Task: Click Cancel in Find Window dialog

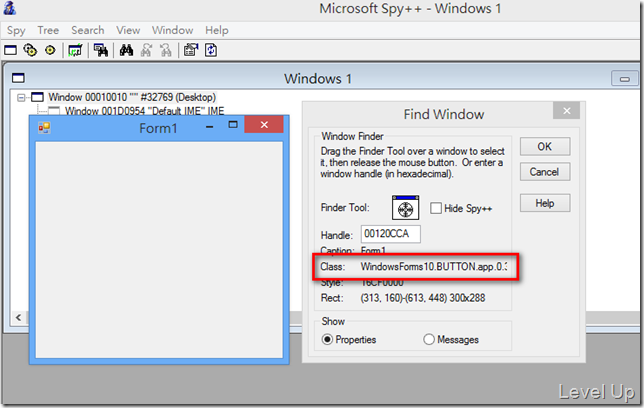Action: click(x=545, y=172)
